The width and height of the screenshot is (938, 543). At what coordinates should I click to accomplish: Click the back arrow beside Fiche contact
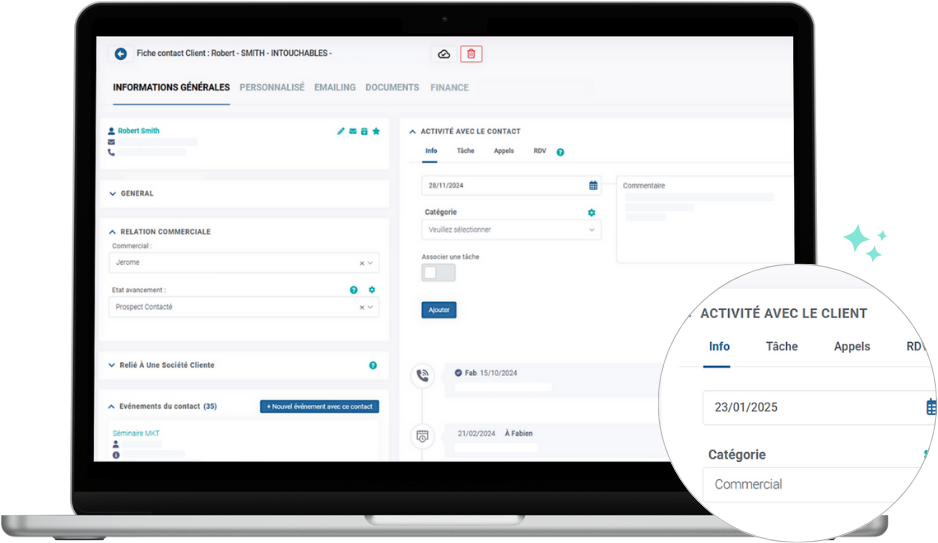point(121,54)
